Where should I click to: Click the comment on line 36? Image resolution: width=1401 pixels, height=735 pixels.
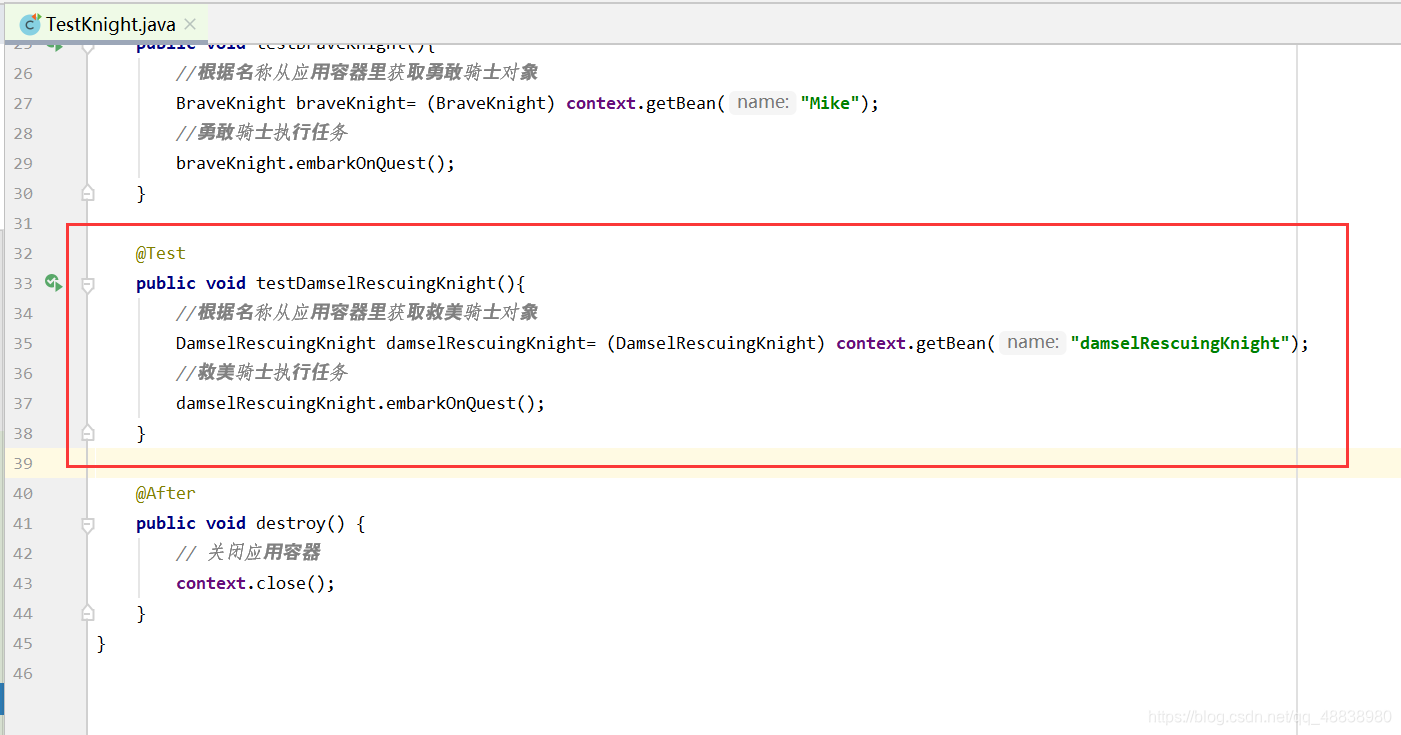[x=262, y=373]
